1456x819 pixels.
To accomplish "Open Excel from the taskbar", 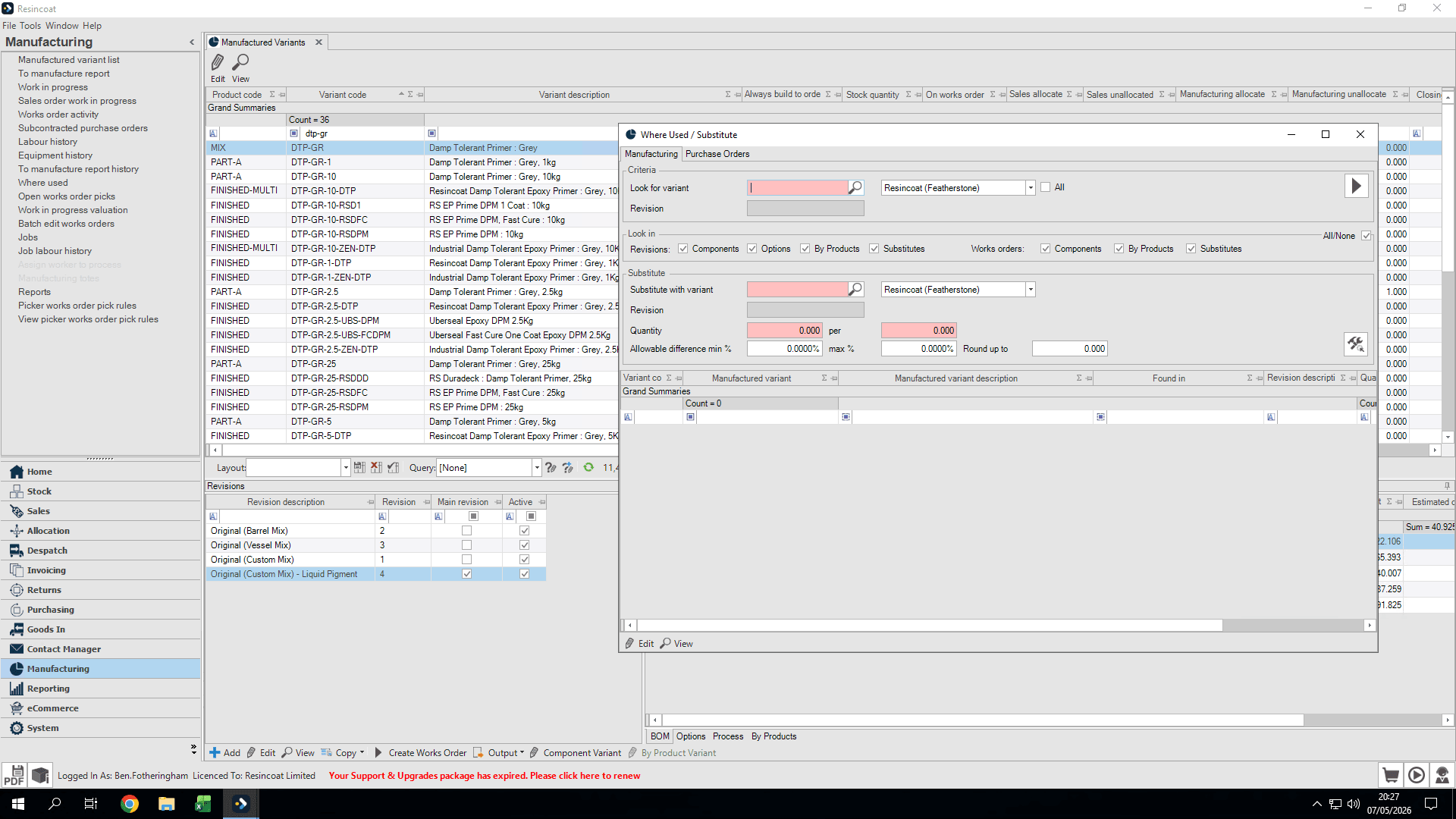I will pyautogui.click(x=203, y=804).
